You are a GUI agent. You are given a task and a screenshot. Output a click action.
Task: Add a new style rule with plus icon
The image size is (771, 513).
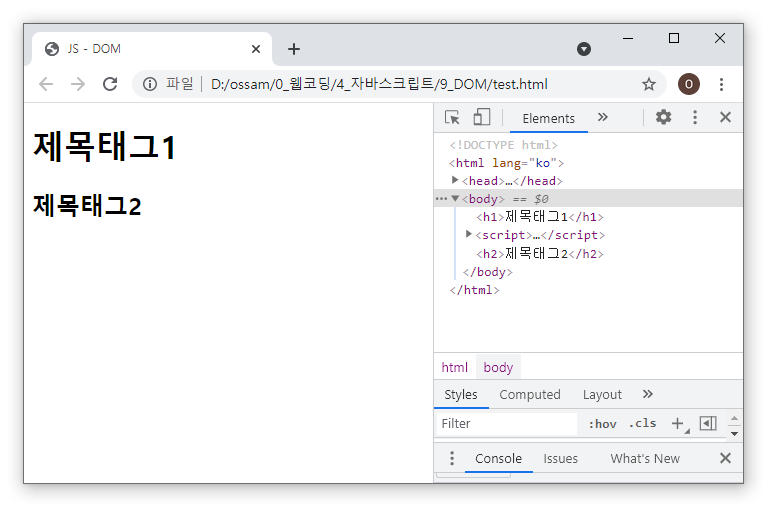pyautogui.click(x=679, y=423)
